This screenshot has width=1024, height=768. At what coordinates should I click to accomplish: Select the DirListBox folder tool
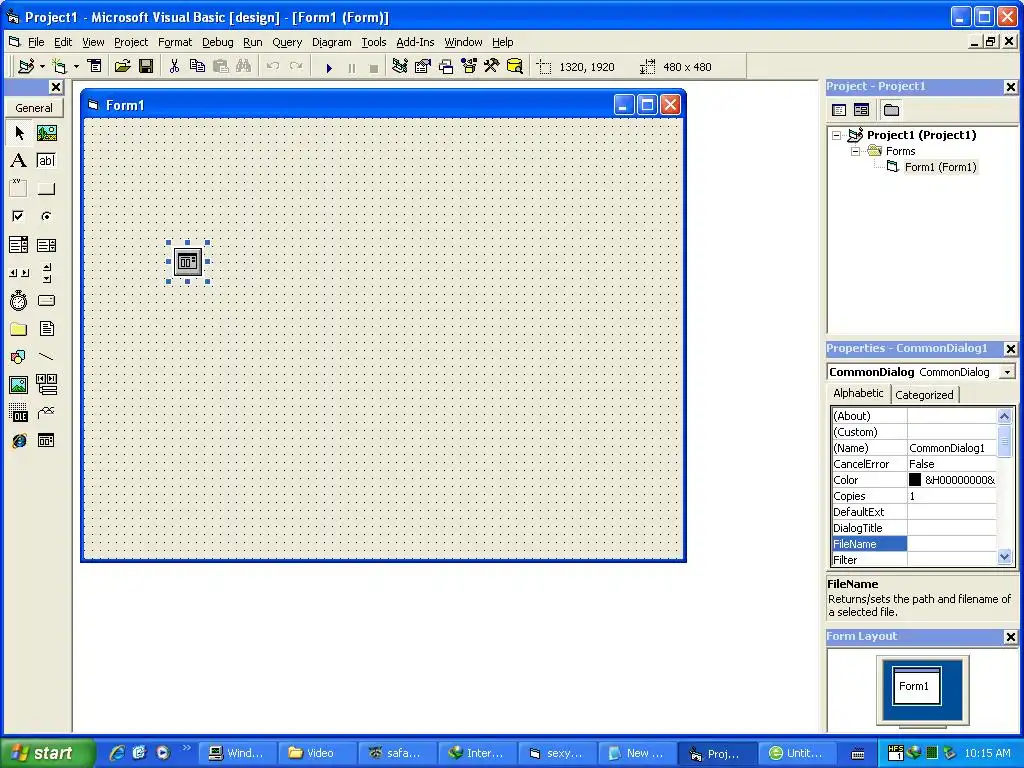[x=19, y=328]
